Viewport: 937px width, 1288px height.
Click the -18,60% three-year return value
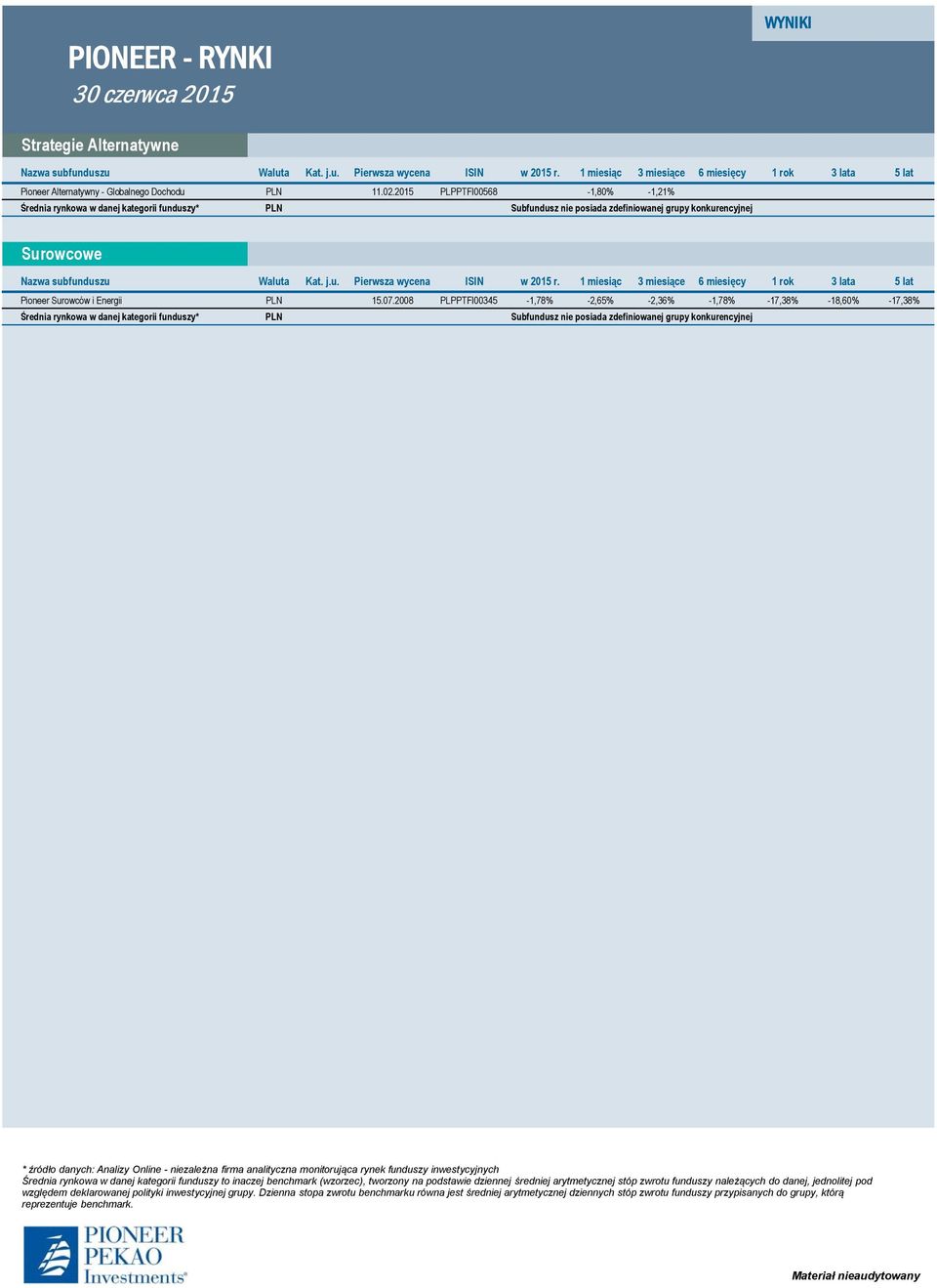pos(843,301)
